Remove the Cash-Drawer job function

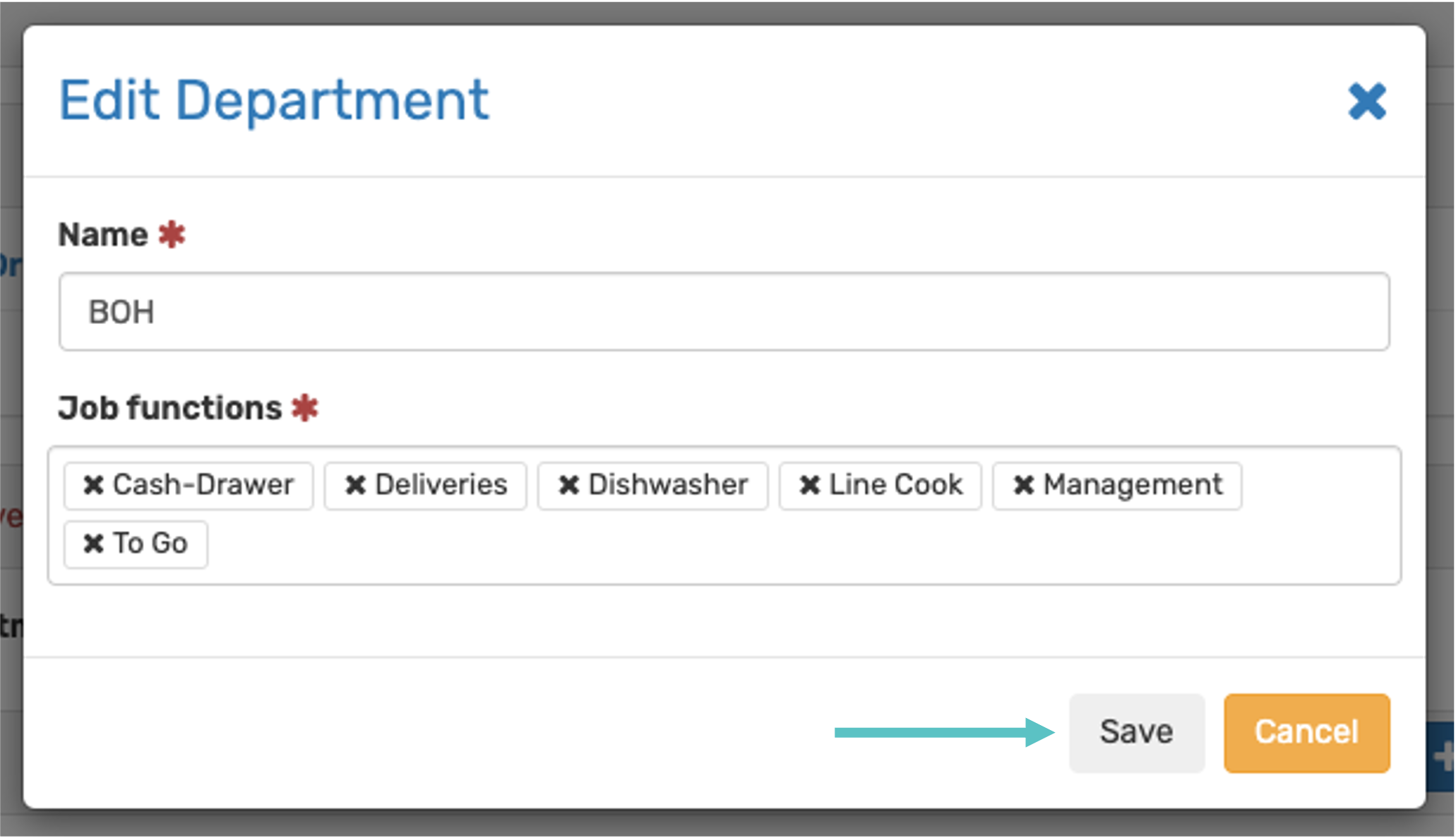93,485
